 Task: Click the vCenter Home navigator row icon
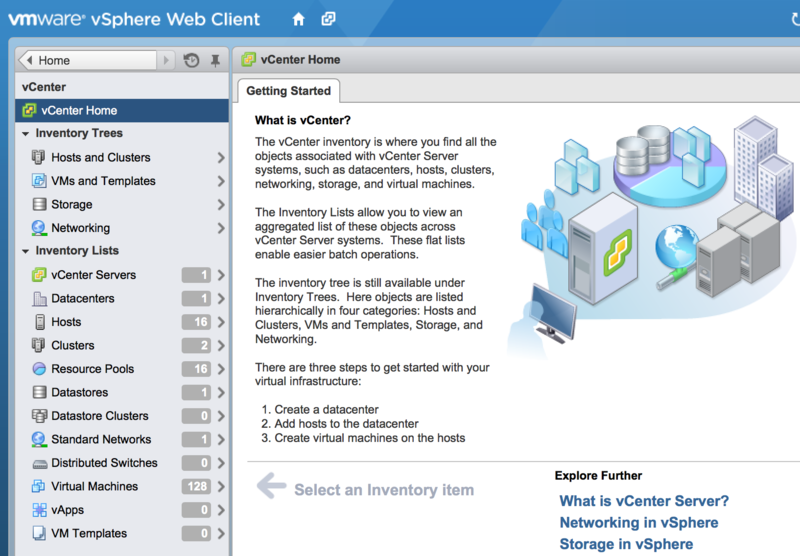point(30,110)
